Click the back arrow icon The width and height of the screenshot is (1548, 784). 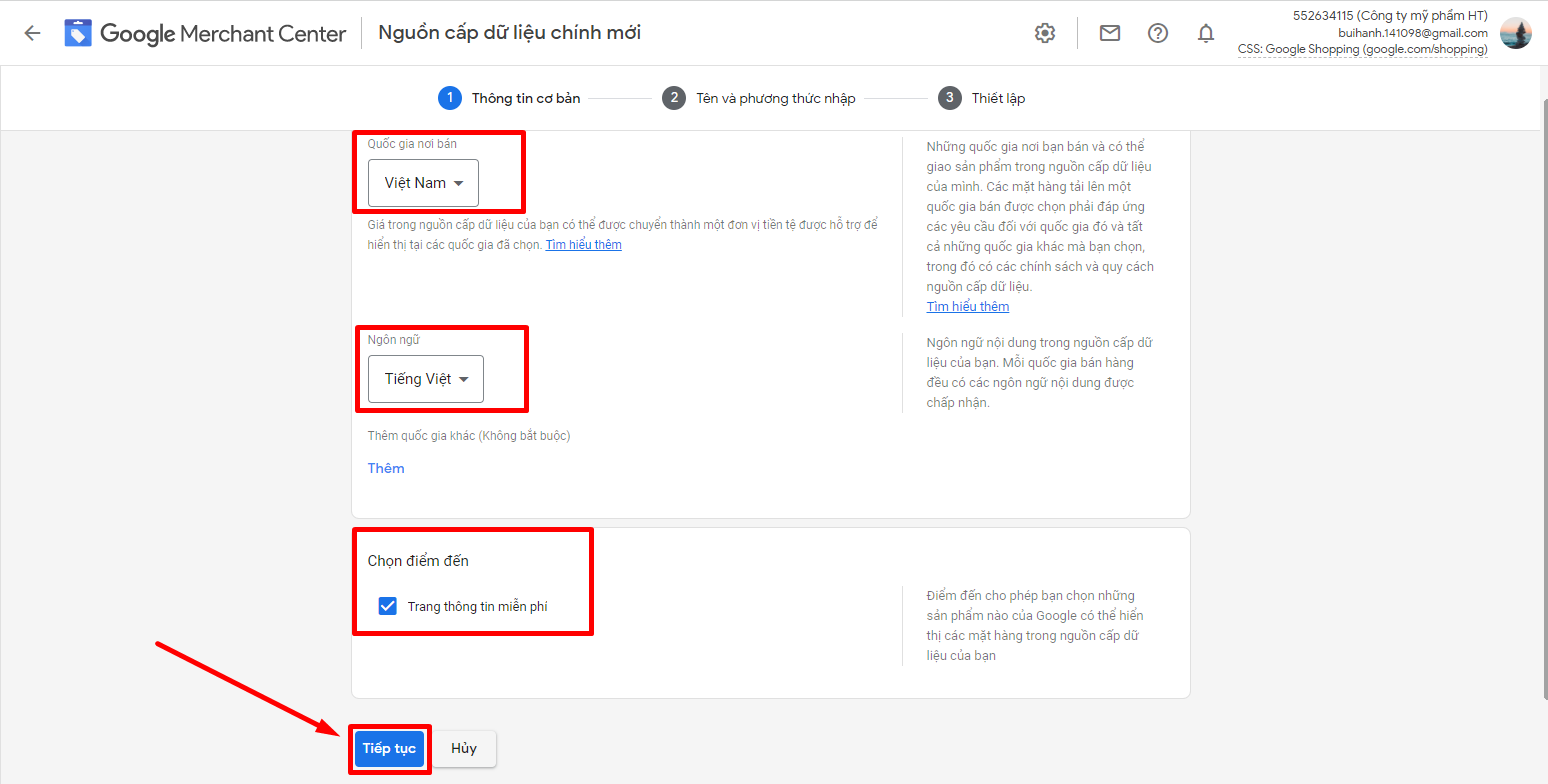pos(32,33)
